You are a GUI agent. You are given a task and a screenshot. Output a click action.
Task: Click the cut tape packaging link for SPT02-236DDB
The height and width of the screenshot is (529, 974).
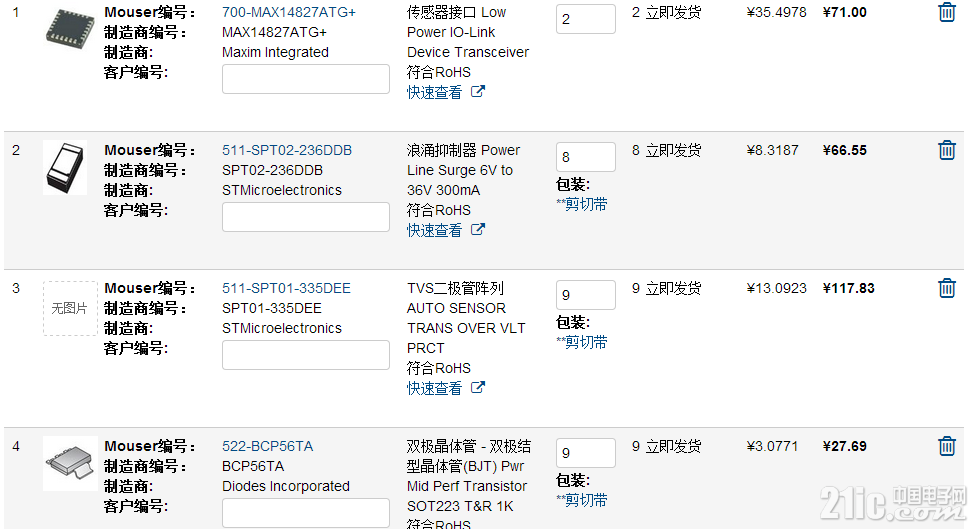click(581, 205)
